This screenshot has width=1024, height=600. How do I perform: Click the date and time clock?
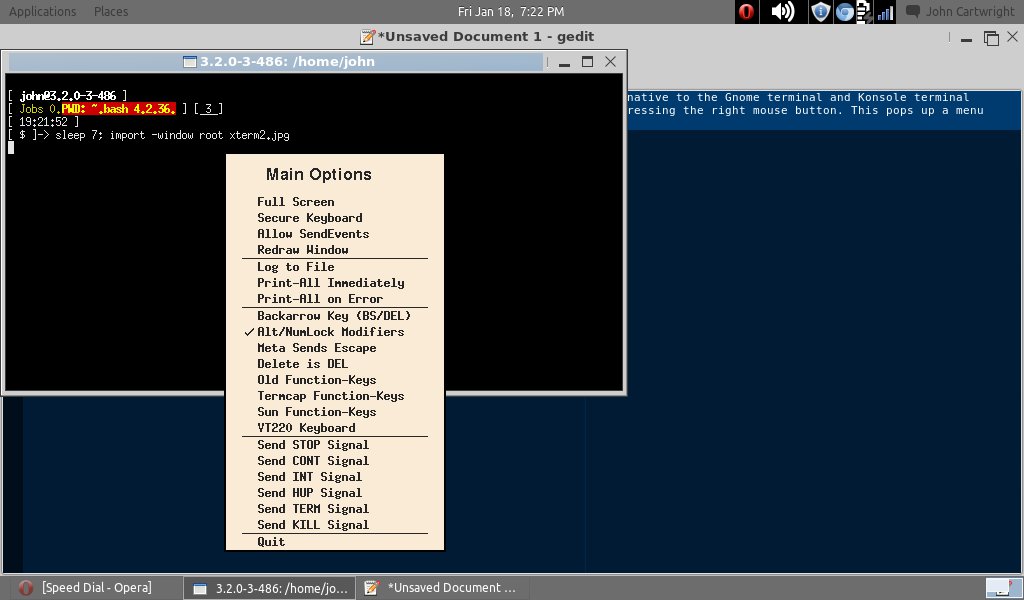[x=511, y=12]
